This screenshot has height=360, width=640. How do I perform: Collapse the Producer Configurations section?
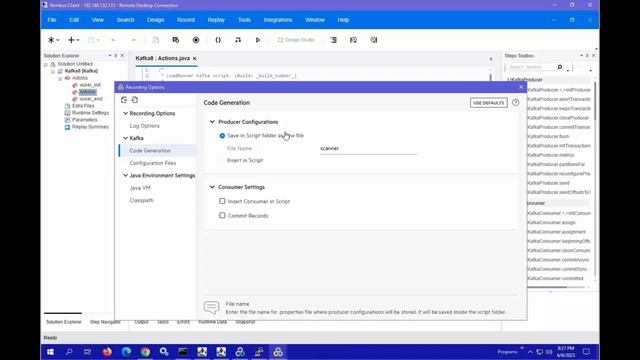tap(212, 122)
